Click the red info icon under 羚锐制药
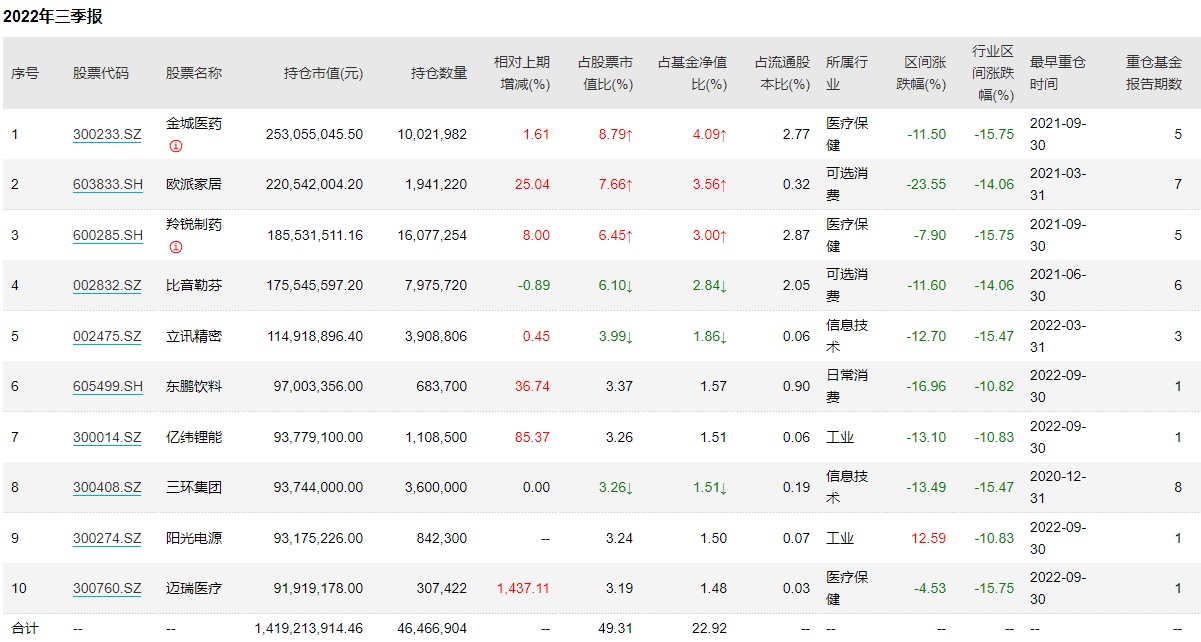 [x=175, y=247]
